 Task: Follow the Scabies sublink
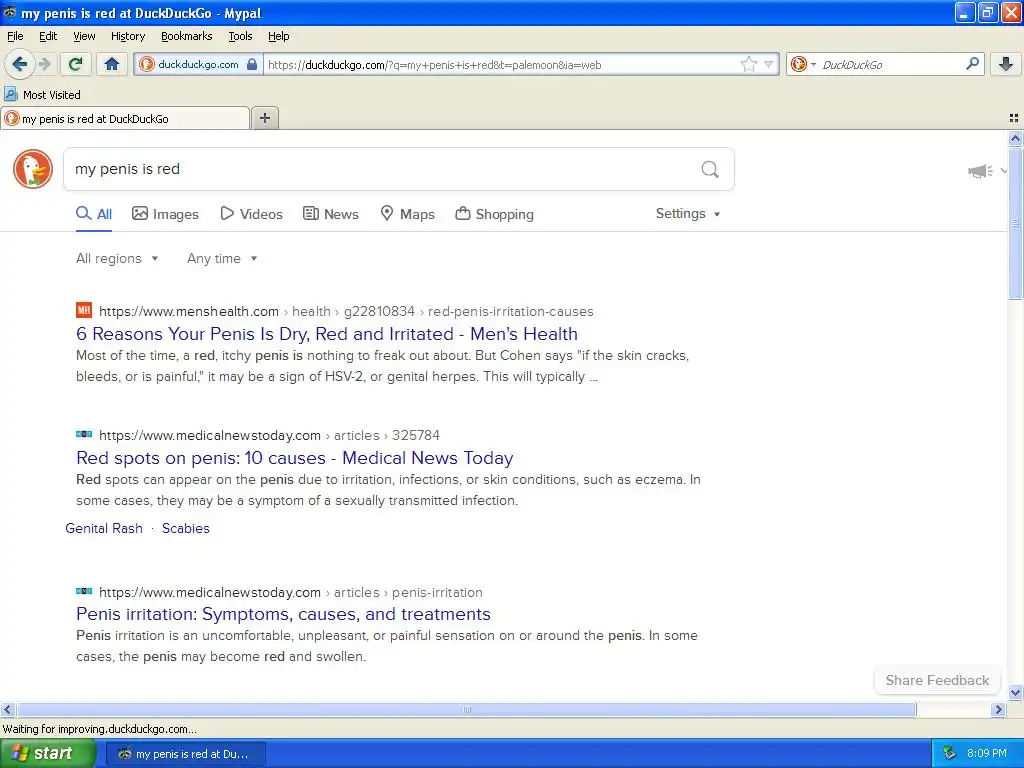185,528
